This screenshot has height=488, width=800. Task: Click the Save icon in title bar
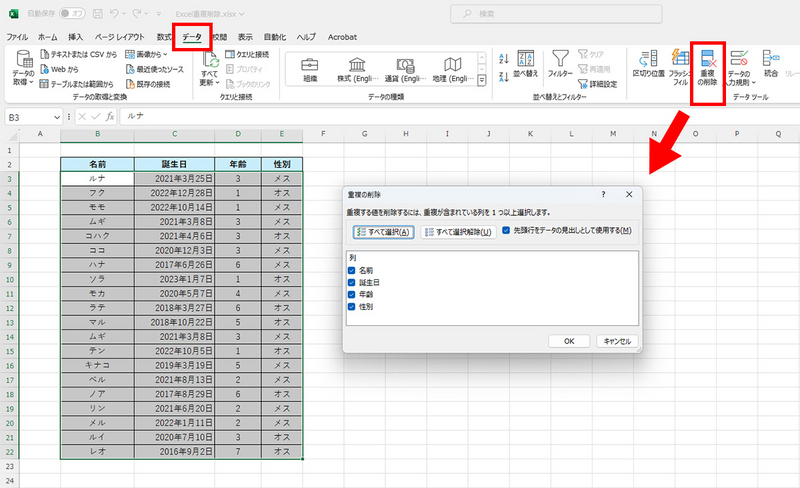tap(98, 14)
